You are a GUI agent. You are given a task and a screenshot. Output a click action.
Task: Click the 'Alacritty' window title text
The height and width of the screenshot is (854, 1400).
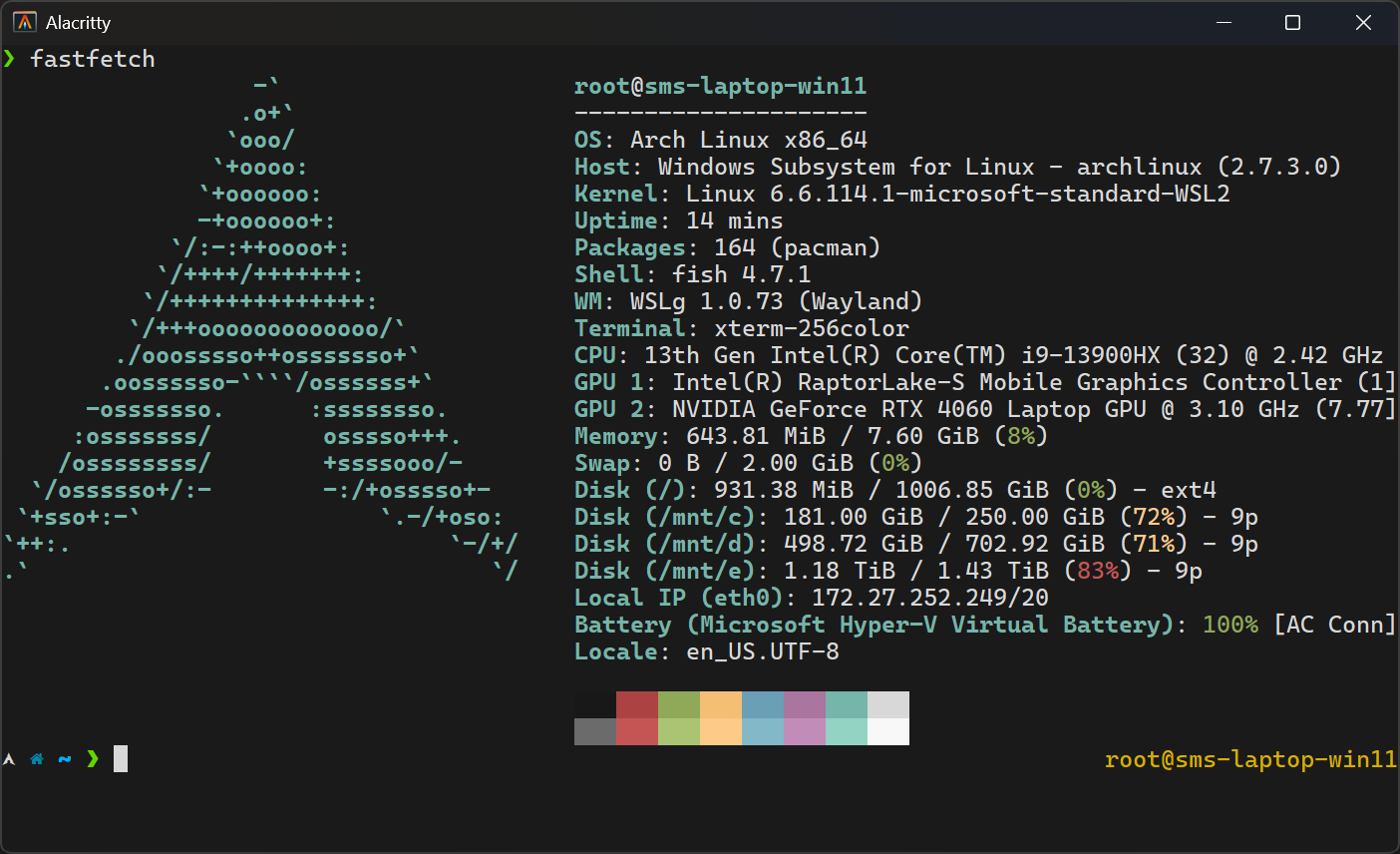point(78,22)
